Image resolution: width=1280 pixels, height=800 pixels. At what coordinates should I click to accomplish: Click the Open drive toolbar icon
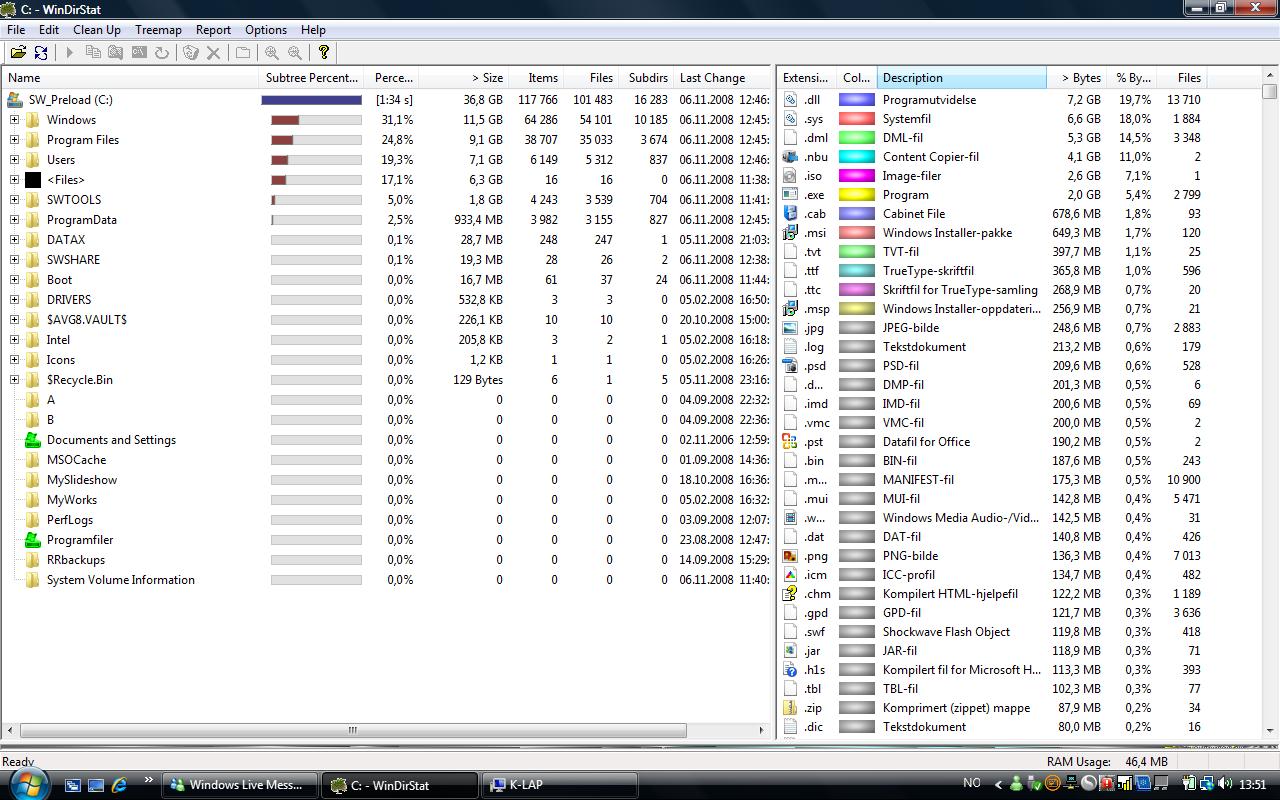click(x=18, y=53)
